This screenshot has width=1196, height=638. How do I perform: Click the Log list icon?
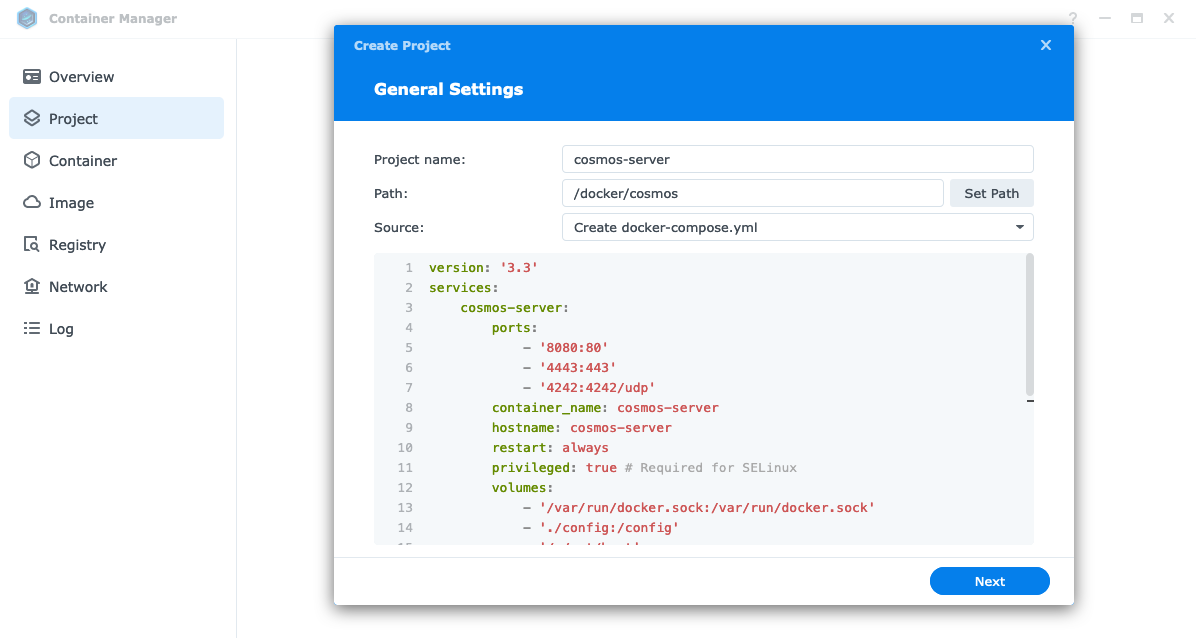point(32,329)
